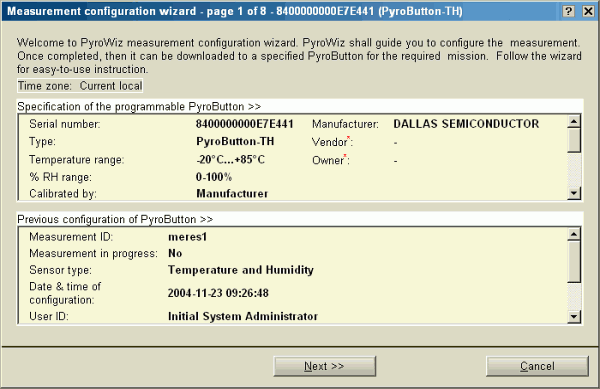Viewport: 600px width, 389px height.
Task: Click the scrollbar track below previous configuration thumb
Action: 574,296
